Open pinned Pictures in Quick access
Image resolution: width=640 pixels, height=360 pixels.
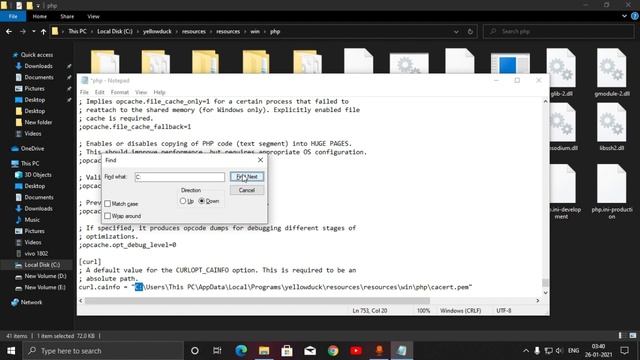pyautogui.click(x=34, y=89)
